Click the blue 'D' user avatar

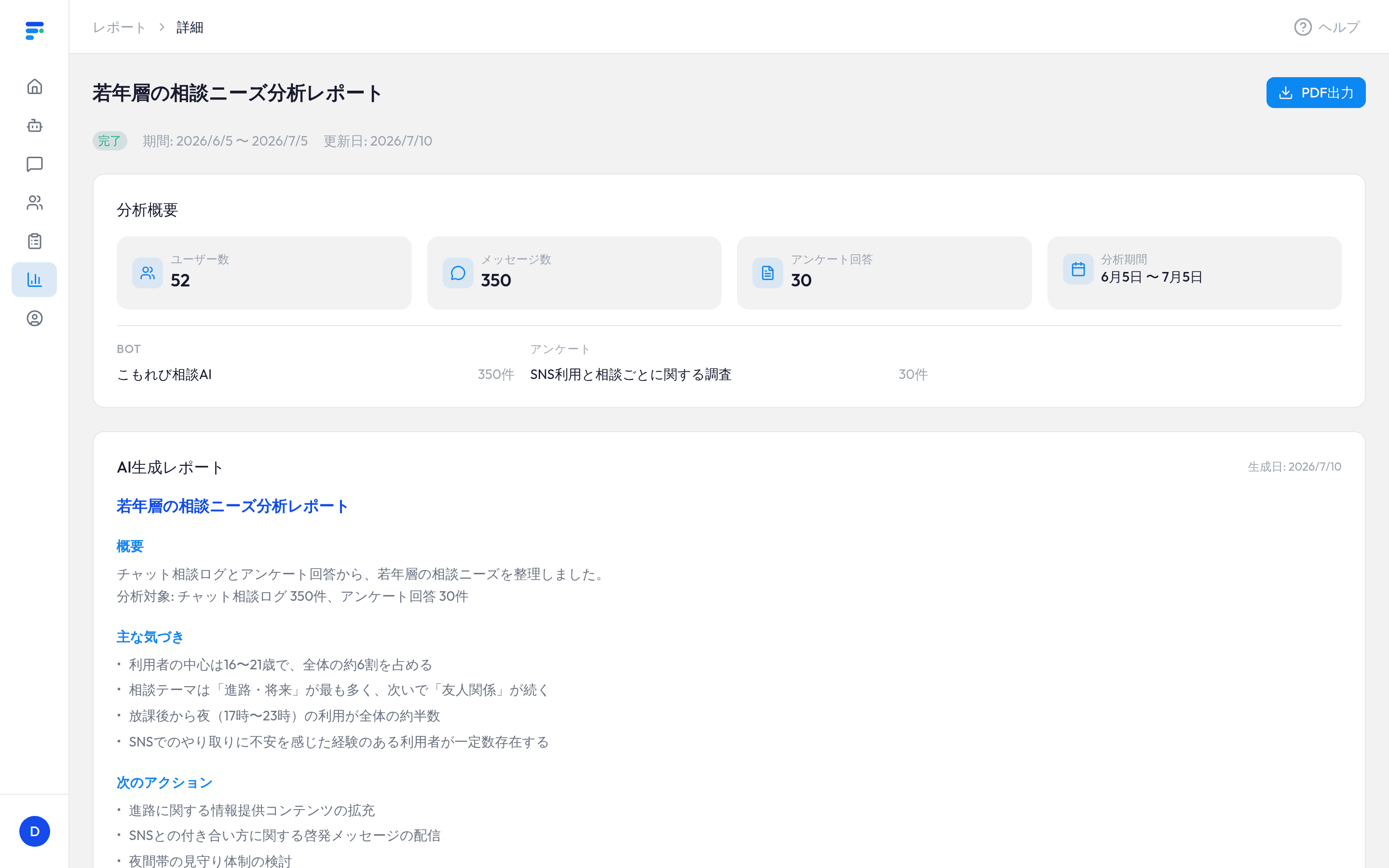pos(34,831)
